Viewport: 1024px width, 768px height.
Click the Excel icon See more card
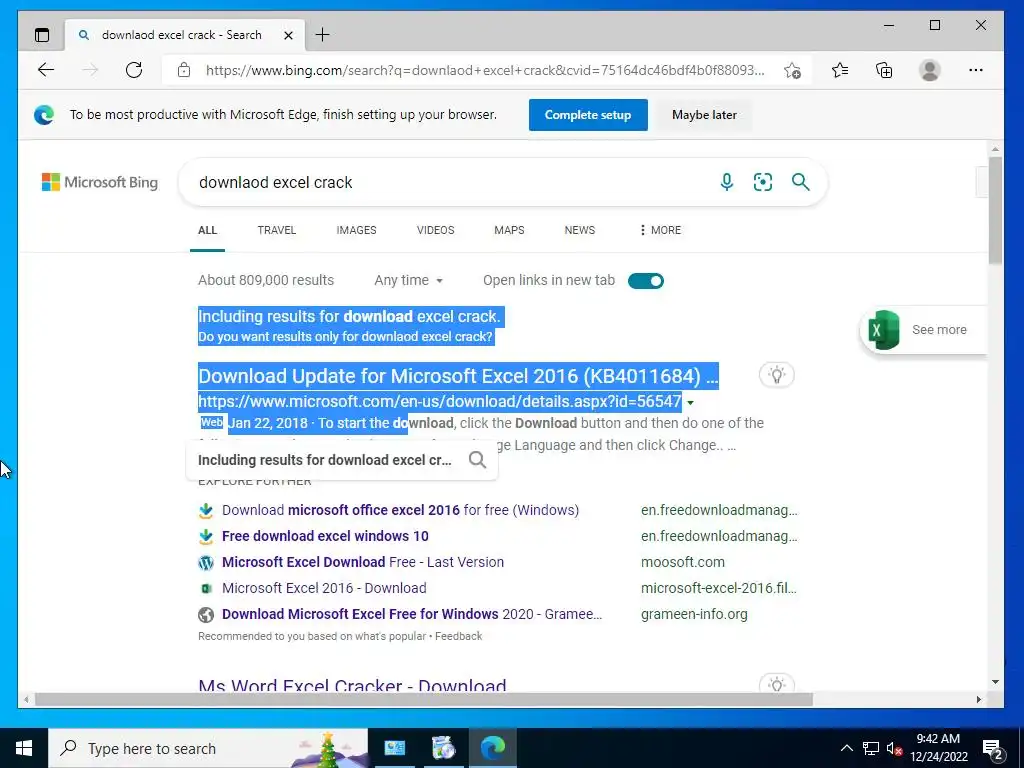pyautogui.click(x=923, y=330)
